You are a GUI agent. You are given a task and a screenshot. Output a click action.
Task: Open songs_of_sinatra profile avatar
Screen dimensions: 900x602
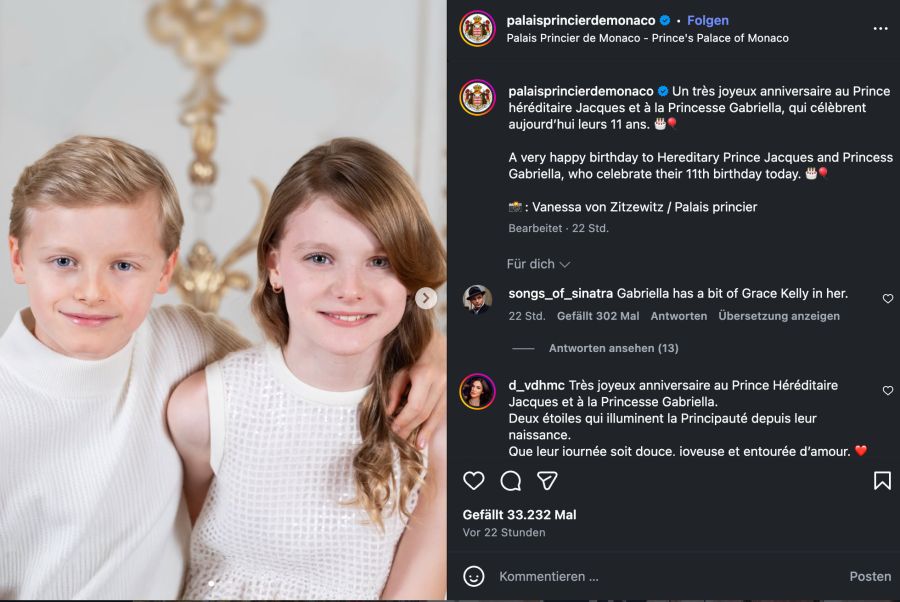[477, 300]
